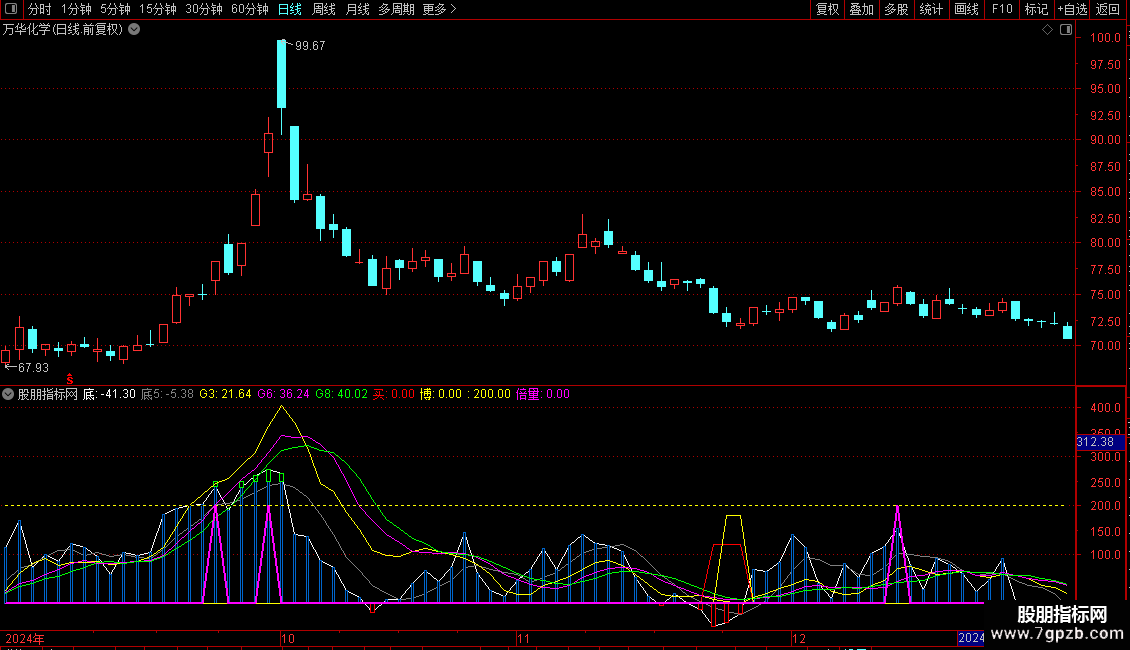The height and width of the screenshot is (650, 1130).
Task: Select the 60分钟 timeframe
Action: point(249,10)
